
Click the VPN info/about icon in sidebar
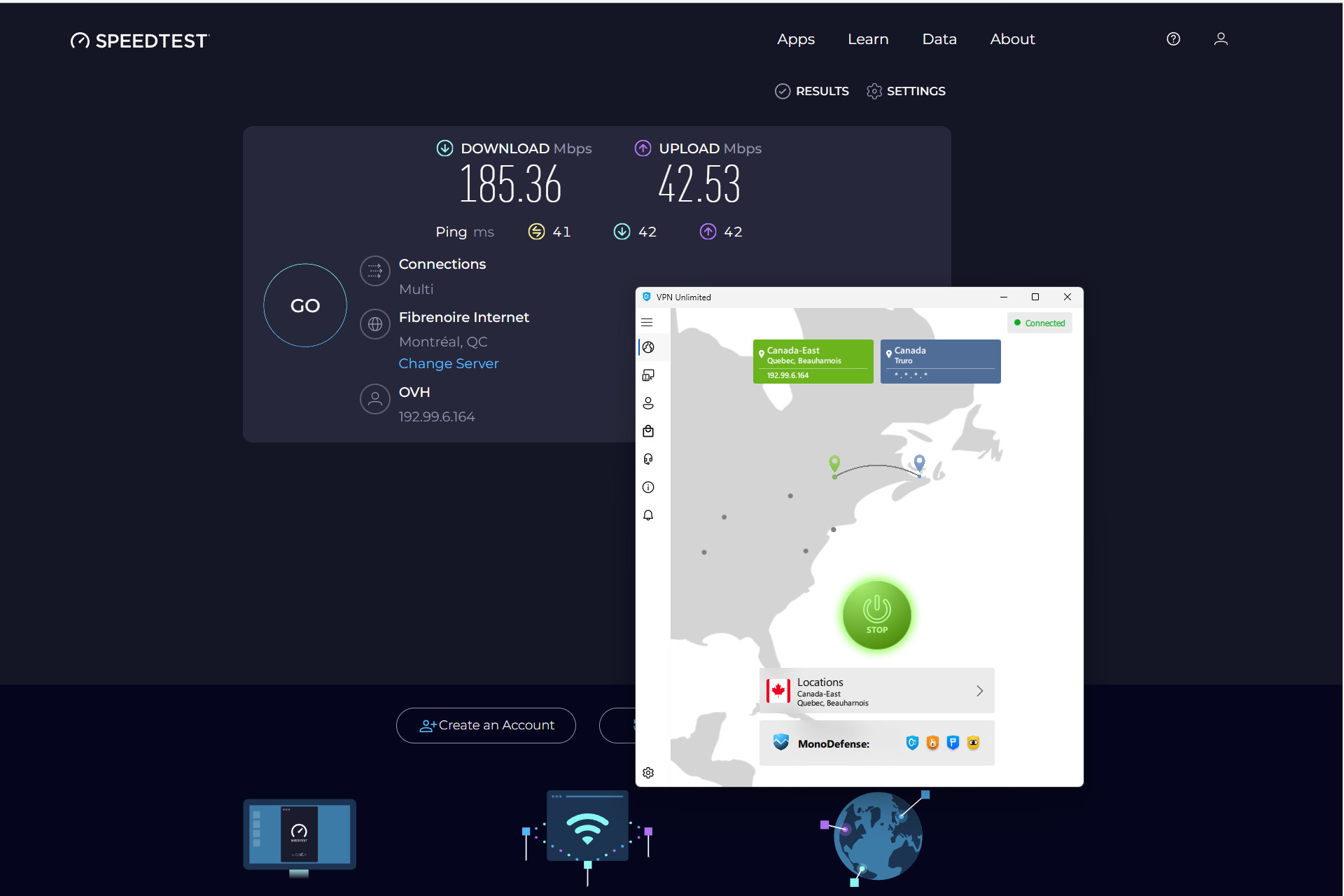(x=648, y=488)
